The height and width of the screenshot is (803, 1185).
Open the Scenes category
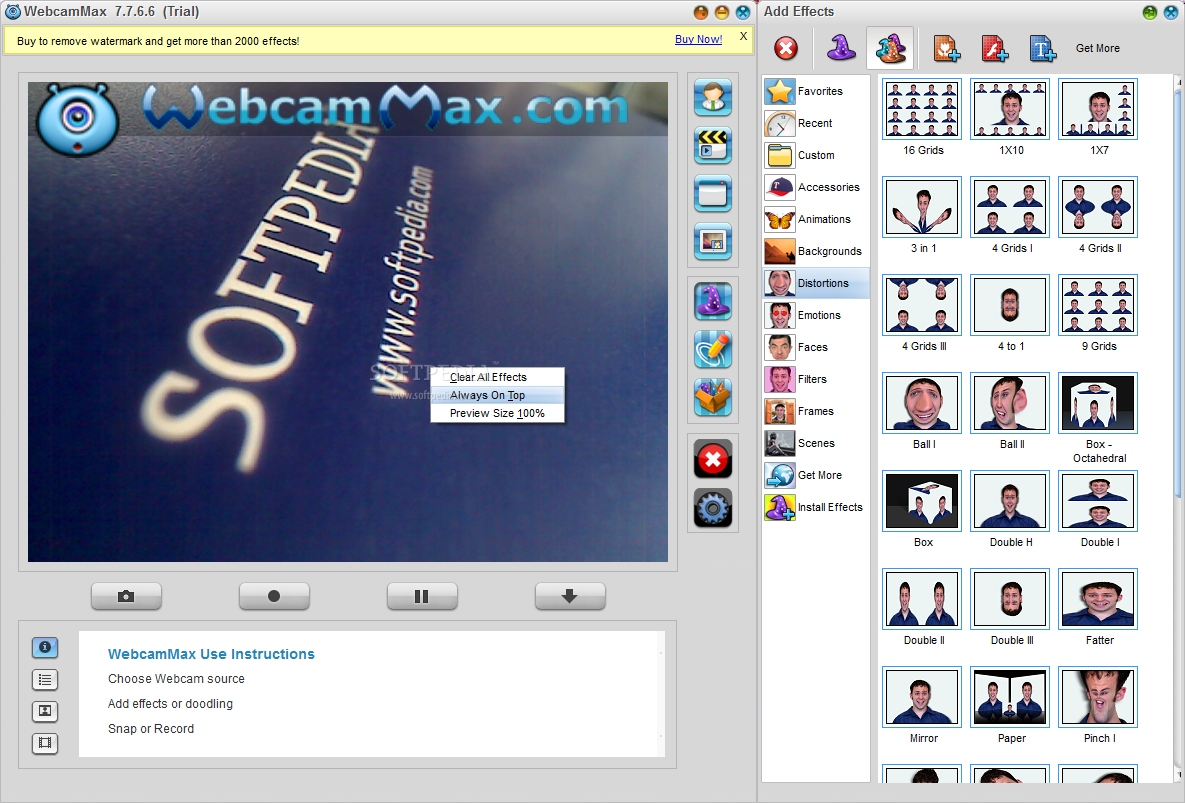[x=816, y=443]
